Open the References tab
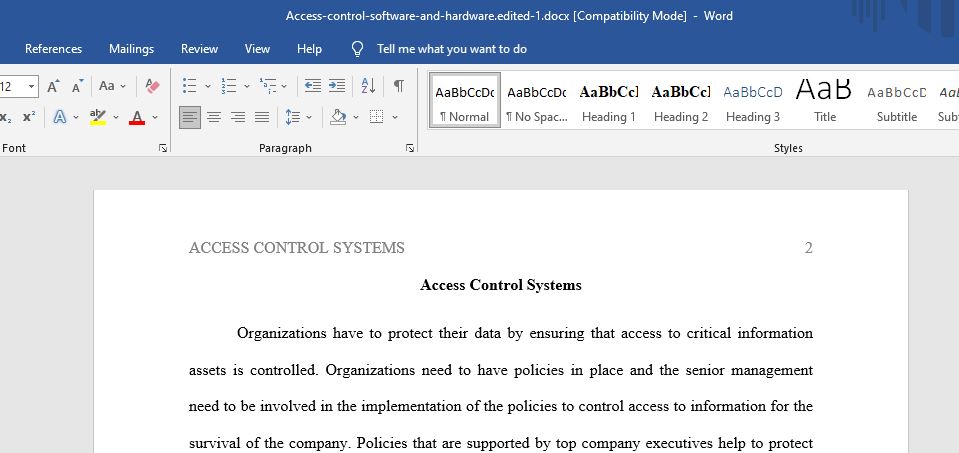 click(x=53, y=49)
